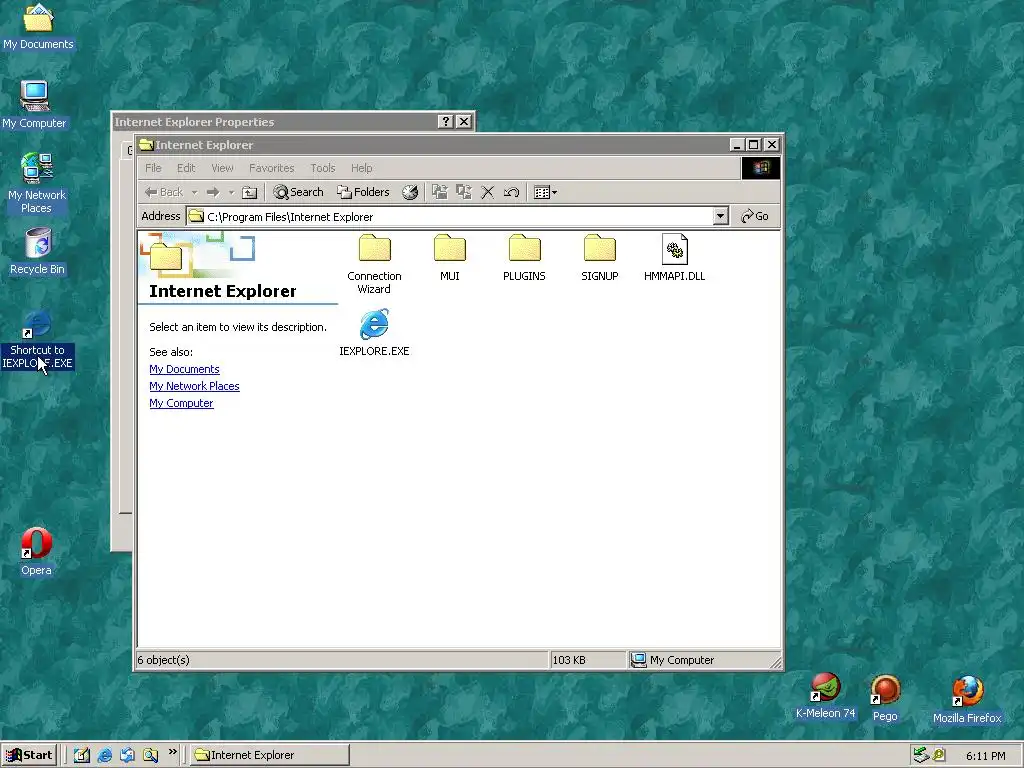The width and height of the screenshot is (1024, 768).
Task: Select the SIGNUP folder
Action: pos(600,258)
